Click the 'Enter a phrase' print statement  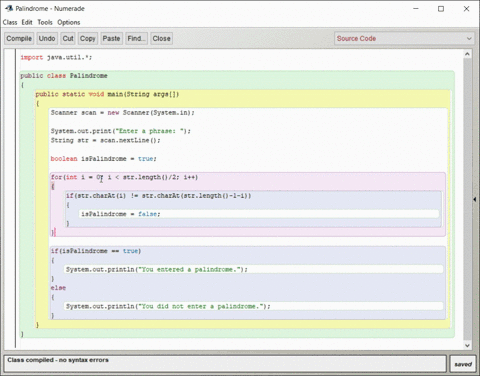click(x=121, y=131)
